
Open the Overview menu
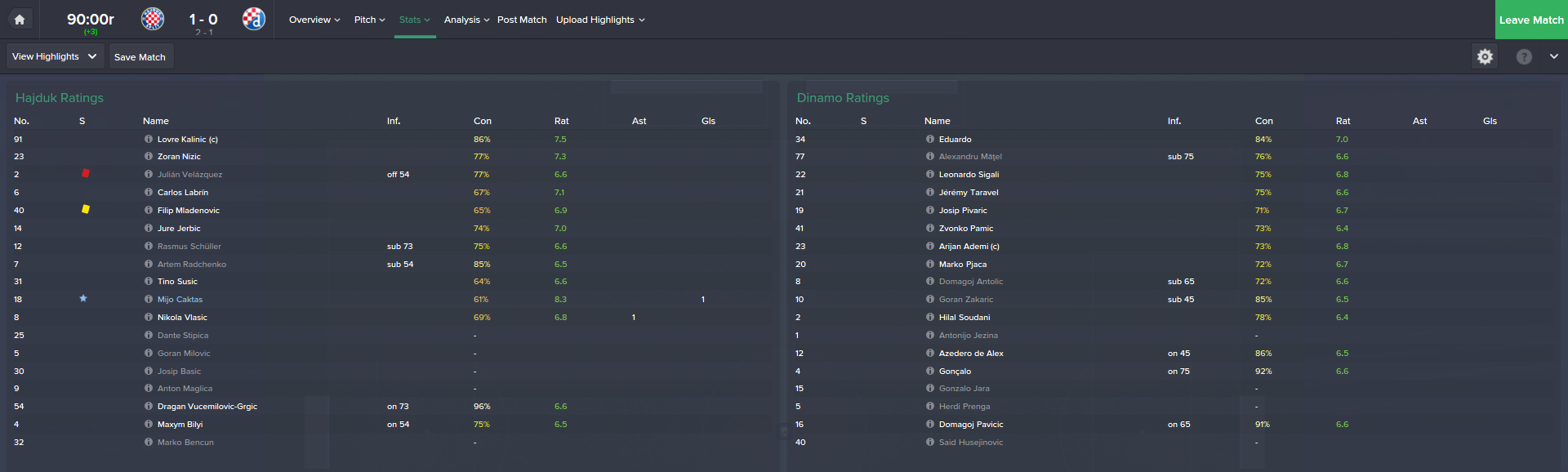[x=314, y=20]
